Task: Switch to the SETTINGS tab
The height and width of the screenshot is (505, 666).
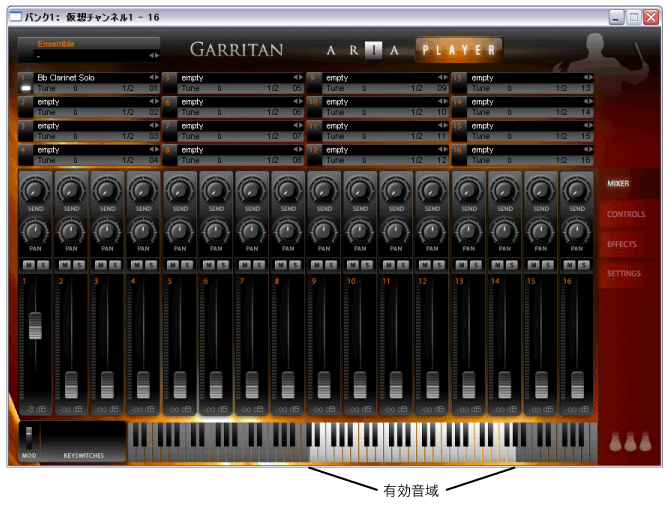Action: point(624,274)
